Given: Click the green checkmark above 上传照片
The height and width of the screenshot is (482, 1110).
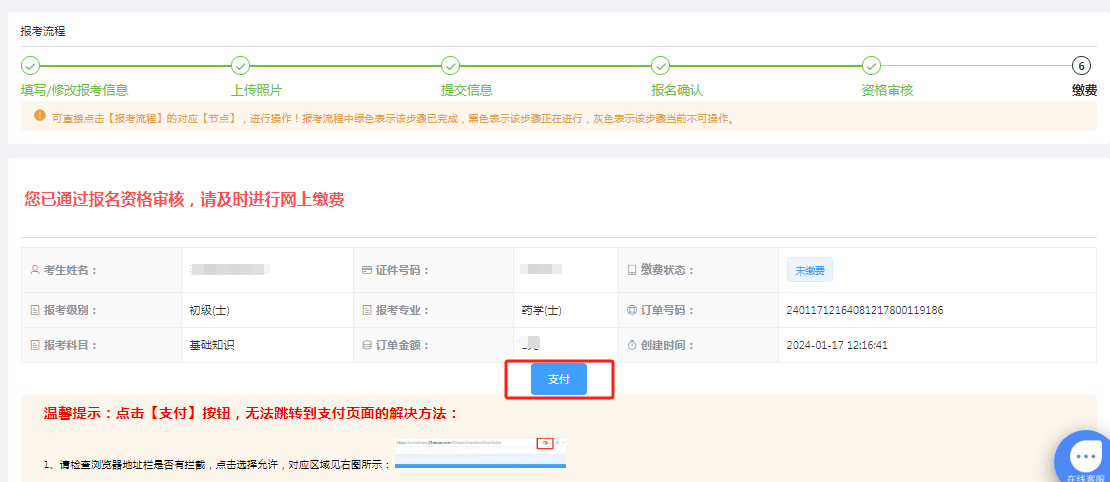Looking at the screenshot, I should pyautogui.click(x=240, y=66).
